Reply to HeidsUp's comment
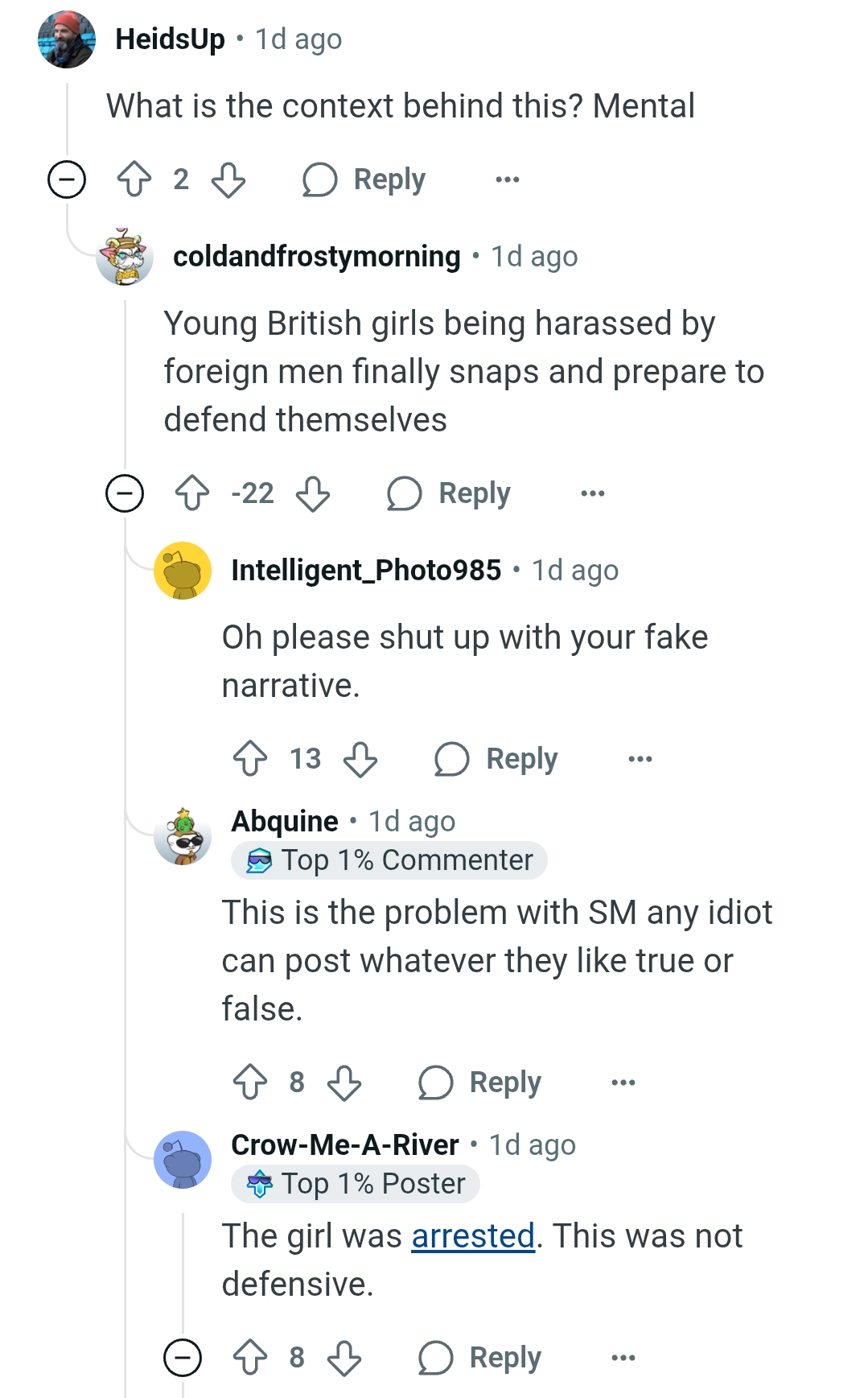Image resolution: width=868 pixels, height=1398 pixels. [364, 179]
